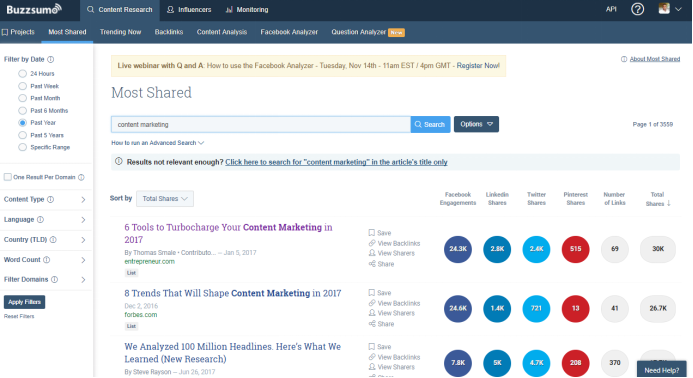Enable One Result Per Domain checkbox

(8, 177)
